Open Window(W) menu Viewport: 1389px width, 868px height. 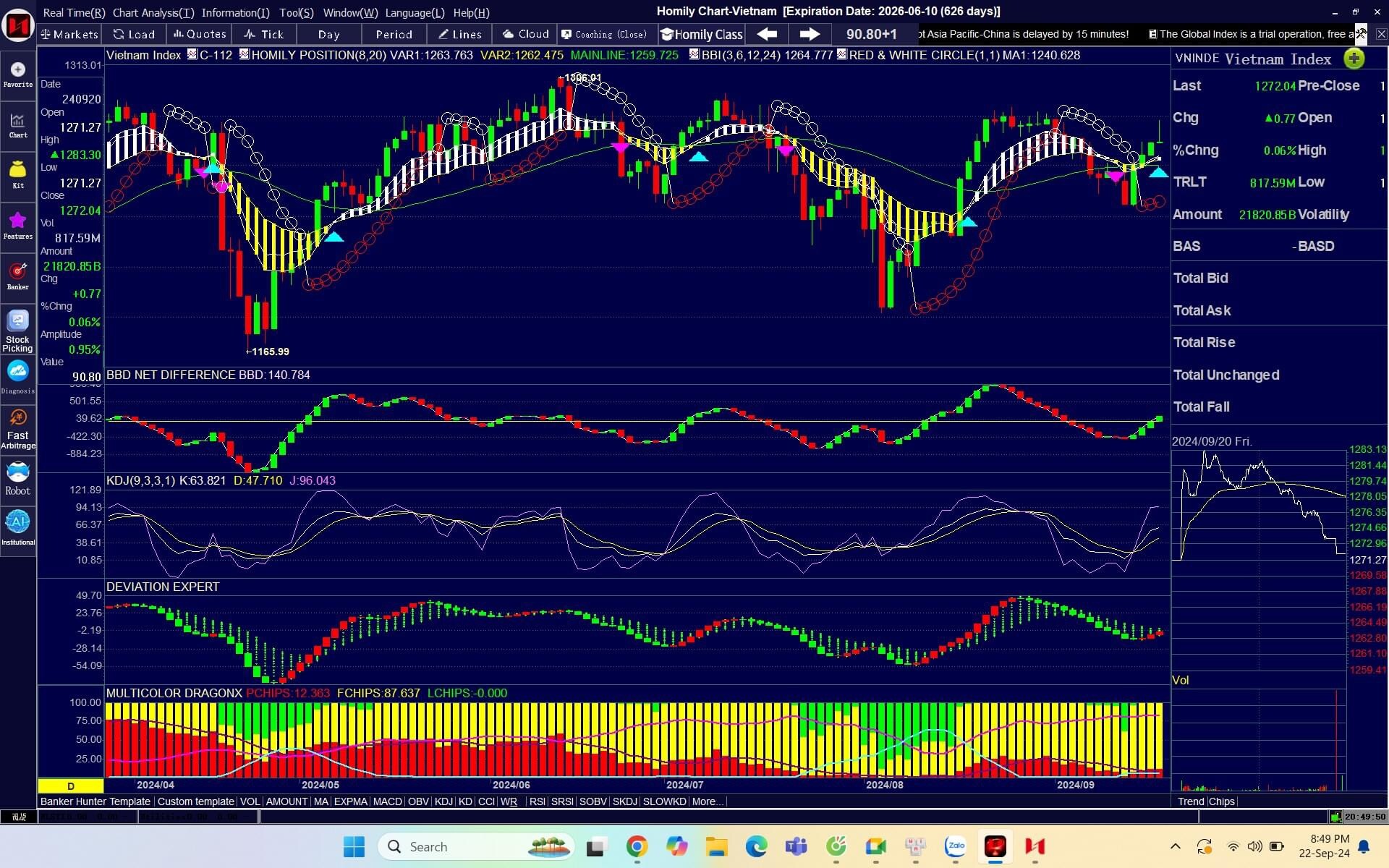pos(350,12)
